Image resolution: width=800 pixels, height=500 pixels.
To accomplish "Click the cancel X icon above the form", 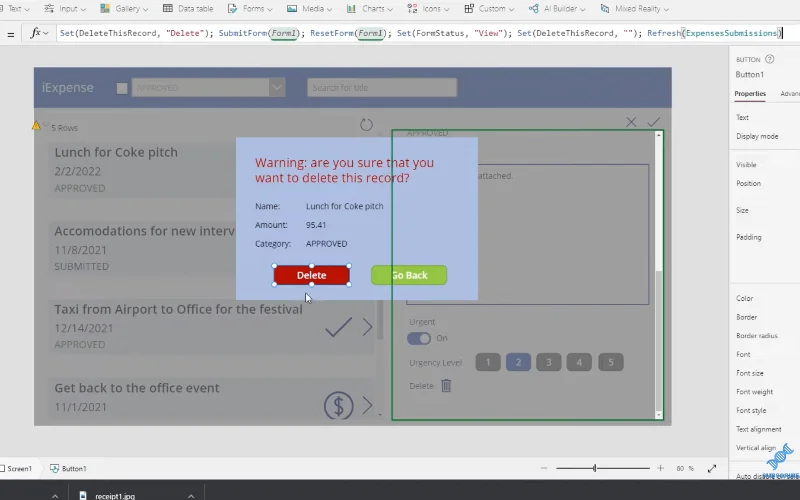I will pyautogui.click(x=631, y=122).
